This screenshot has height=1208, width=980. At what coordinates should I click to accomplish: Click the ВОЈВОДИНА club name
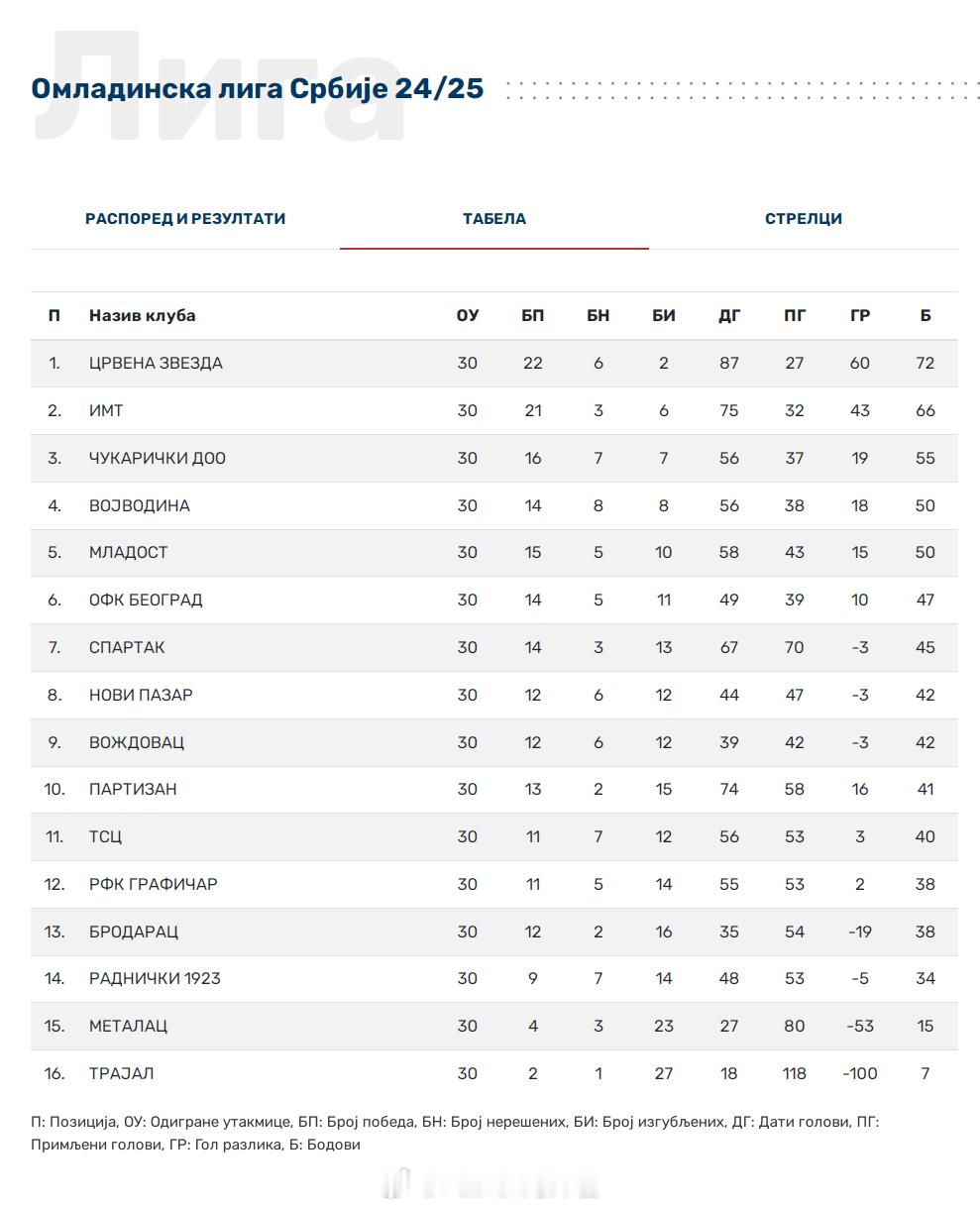click(140, 505)
